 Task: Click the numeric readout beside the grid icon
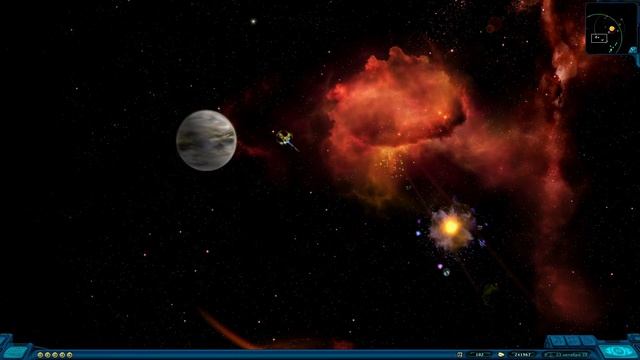click(480, 355)
